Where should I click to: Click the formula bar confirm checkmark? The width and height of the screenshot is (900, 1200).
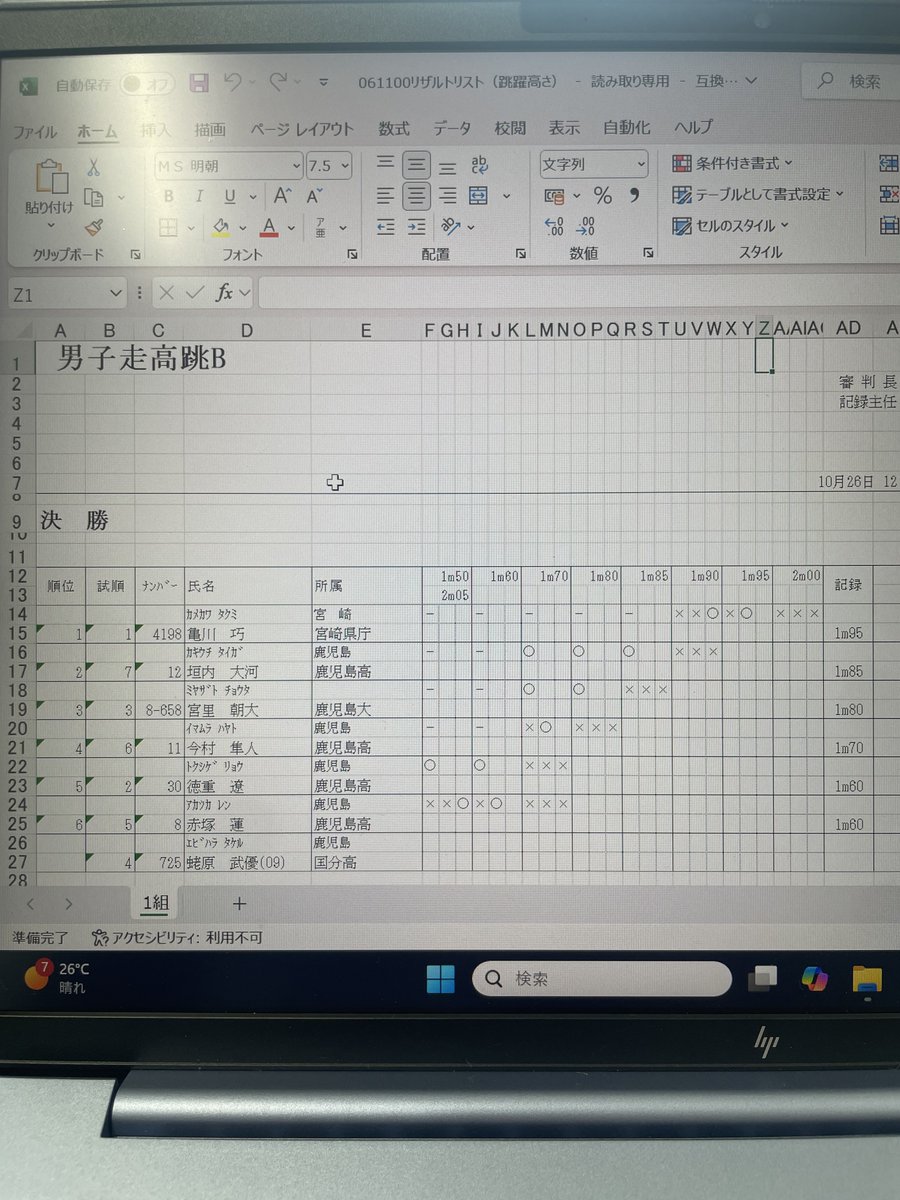point(195,292)
